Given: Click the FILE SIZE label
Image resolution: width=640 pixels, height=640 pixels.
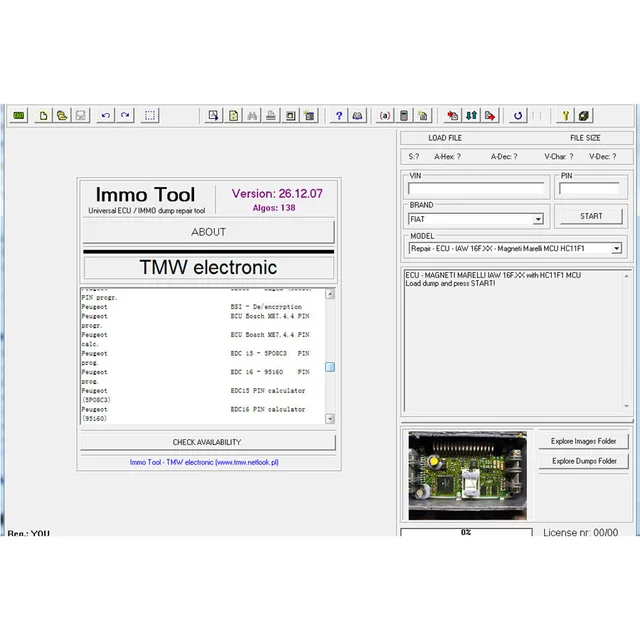Looking at the screenshot, I should [x=585, y=138].
